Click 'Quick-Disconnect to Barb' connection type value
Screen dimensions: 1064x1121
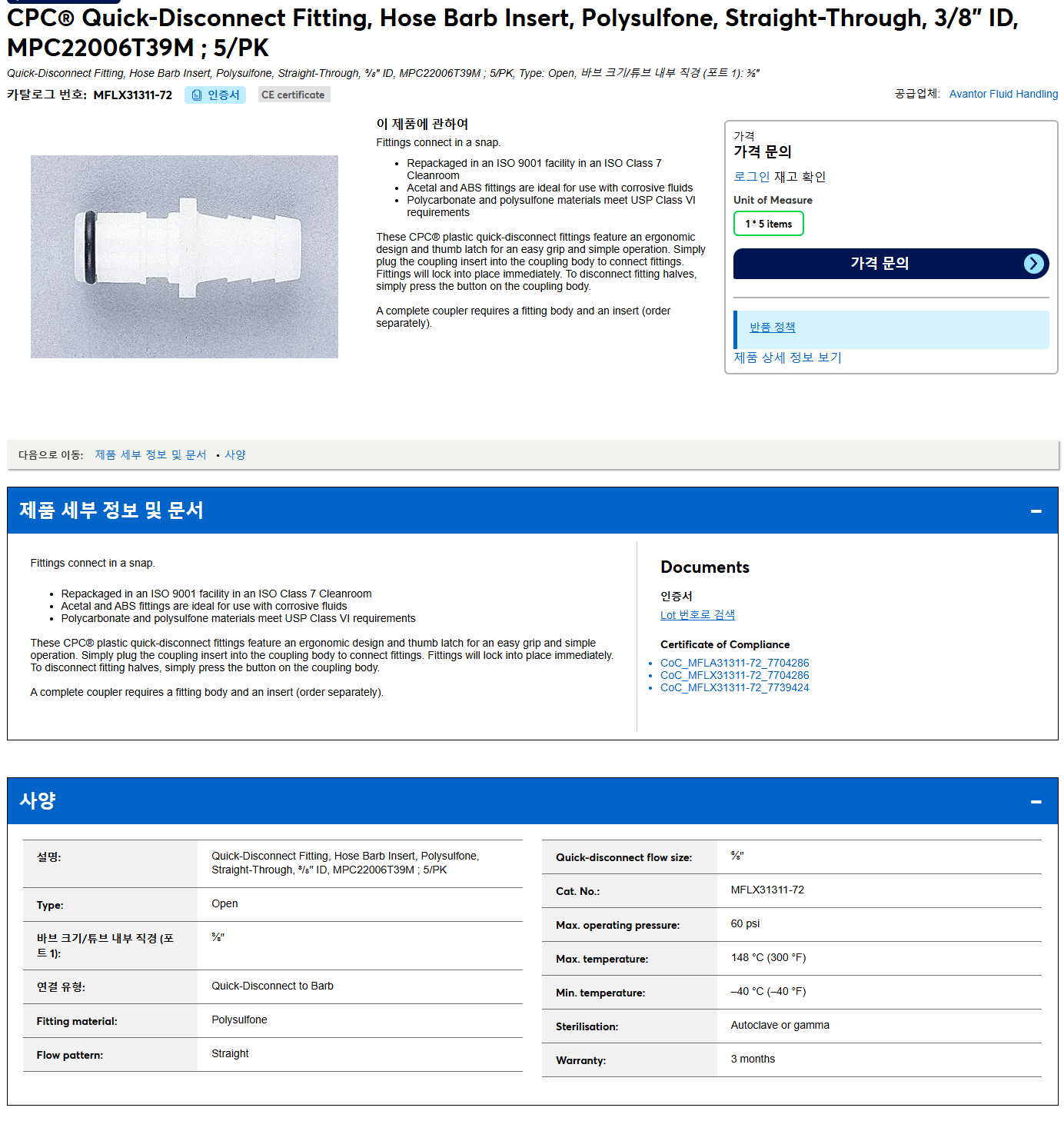tap(272, 986)
